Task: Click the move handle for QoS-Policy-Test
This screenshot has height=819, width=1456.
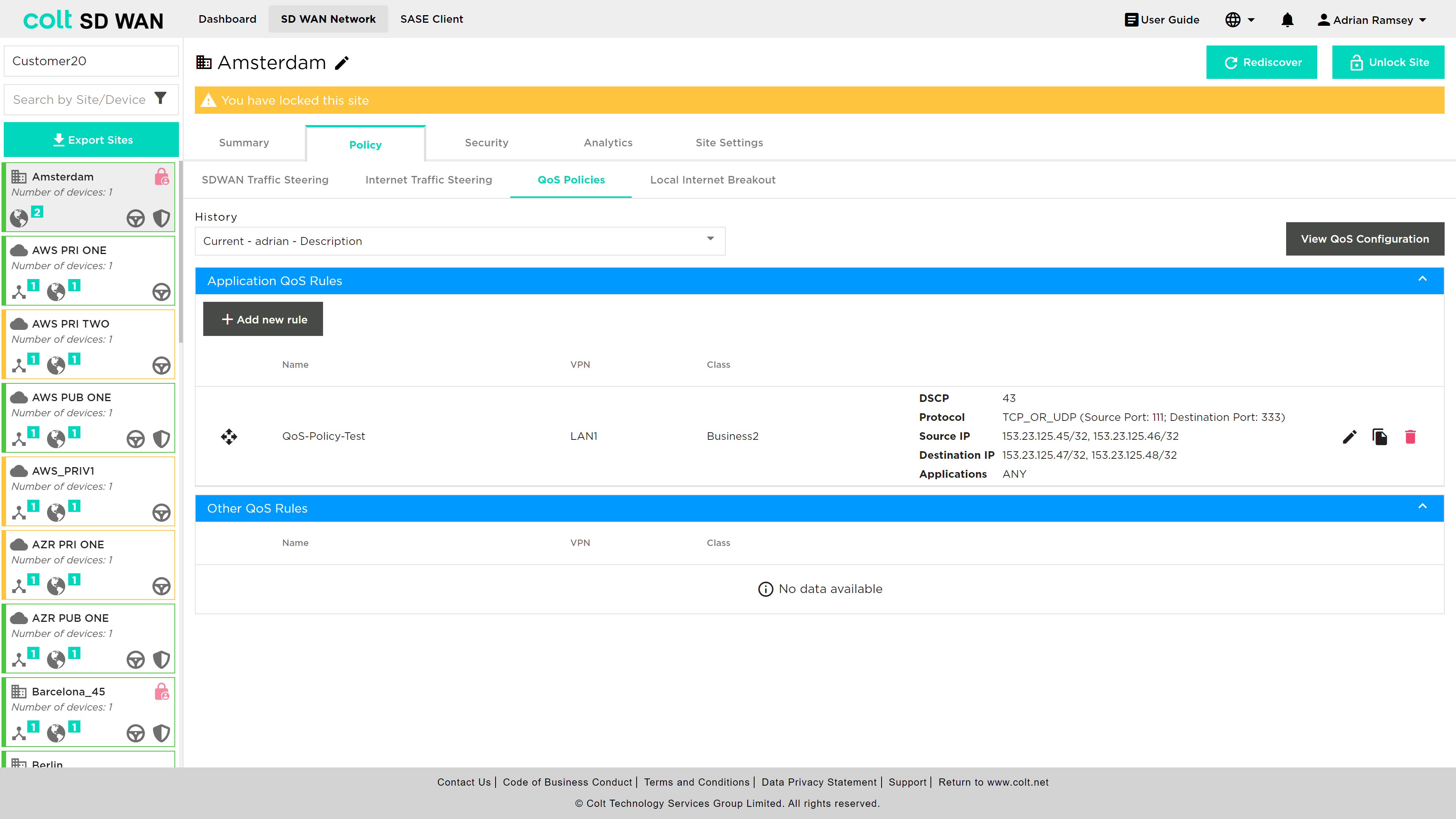Action: click(x=229, y=436)
